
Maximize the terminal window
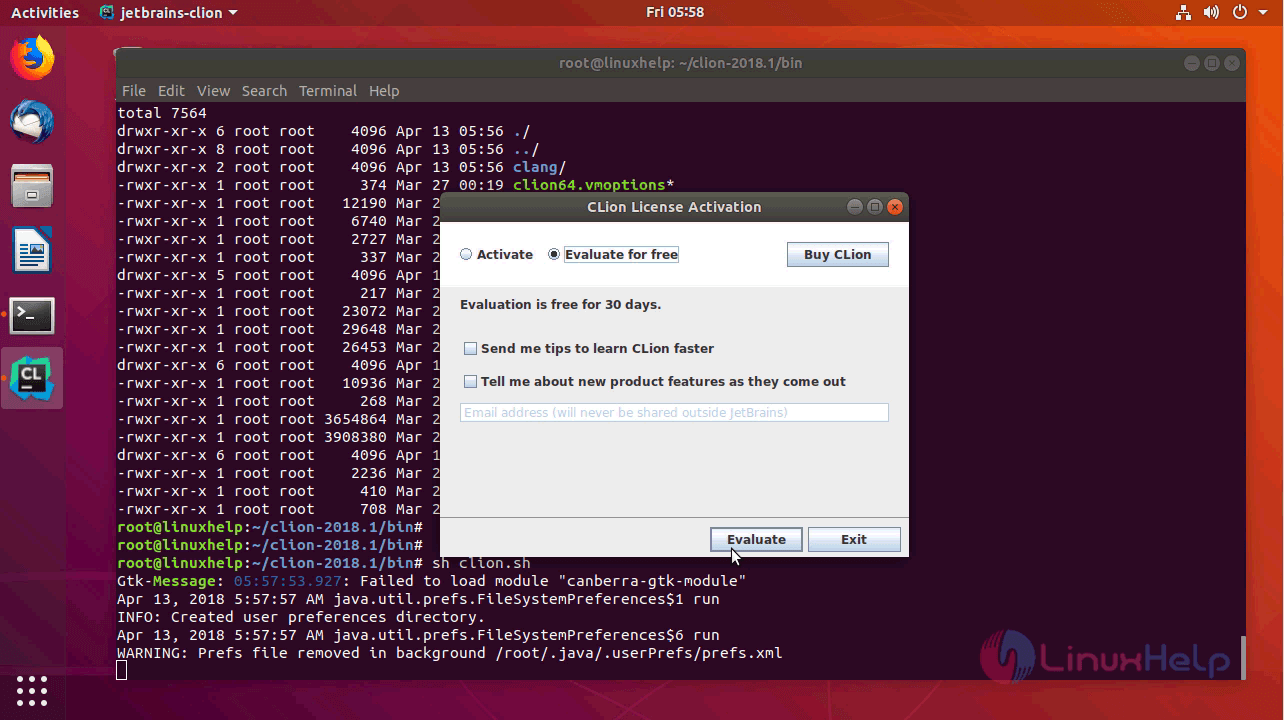[x=1212, y=63]
